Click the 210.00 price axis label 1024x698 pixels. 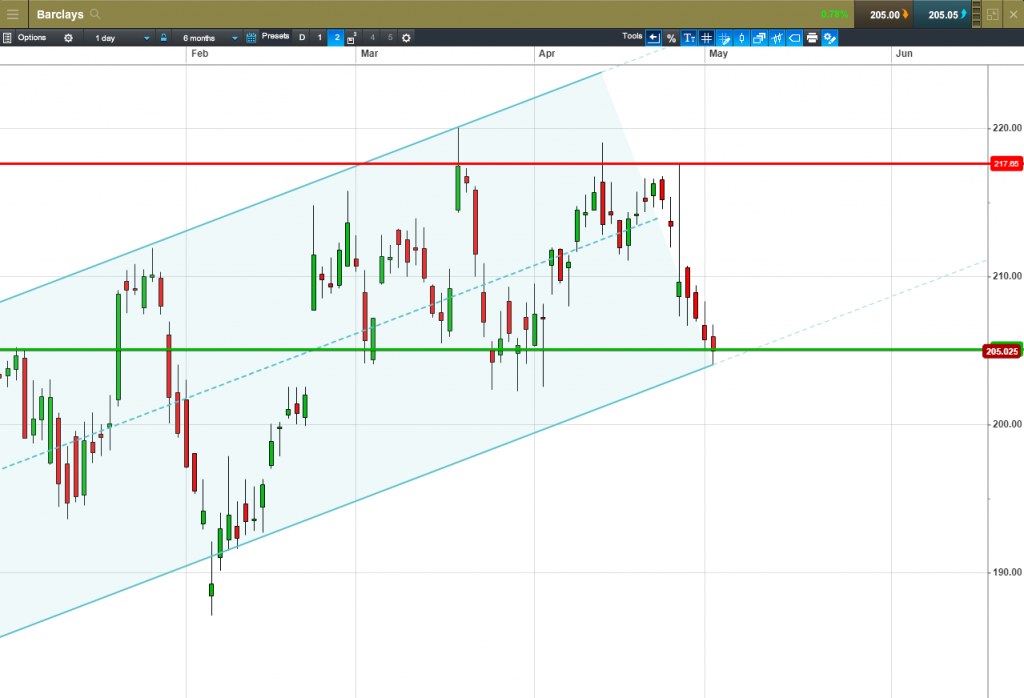[x=1007, y=276]
